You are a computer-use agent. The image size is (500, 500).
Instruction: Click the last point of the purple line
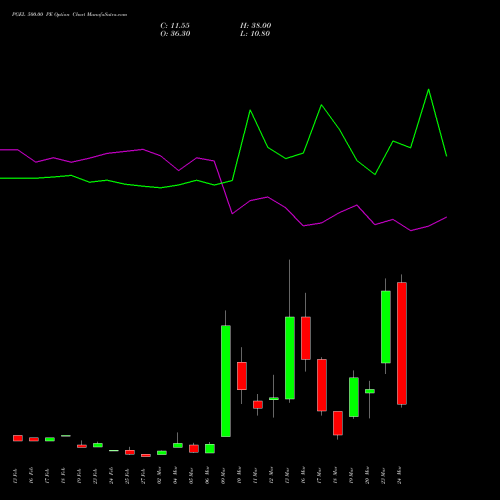coord(446,217)
